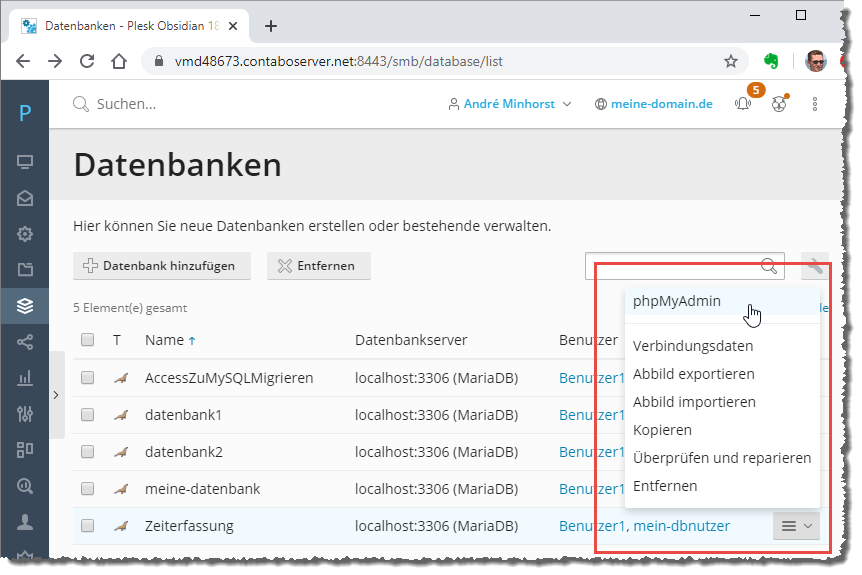
Task: Click the AccessZuMySQLMigrieren database name
Action: 229,378
